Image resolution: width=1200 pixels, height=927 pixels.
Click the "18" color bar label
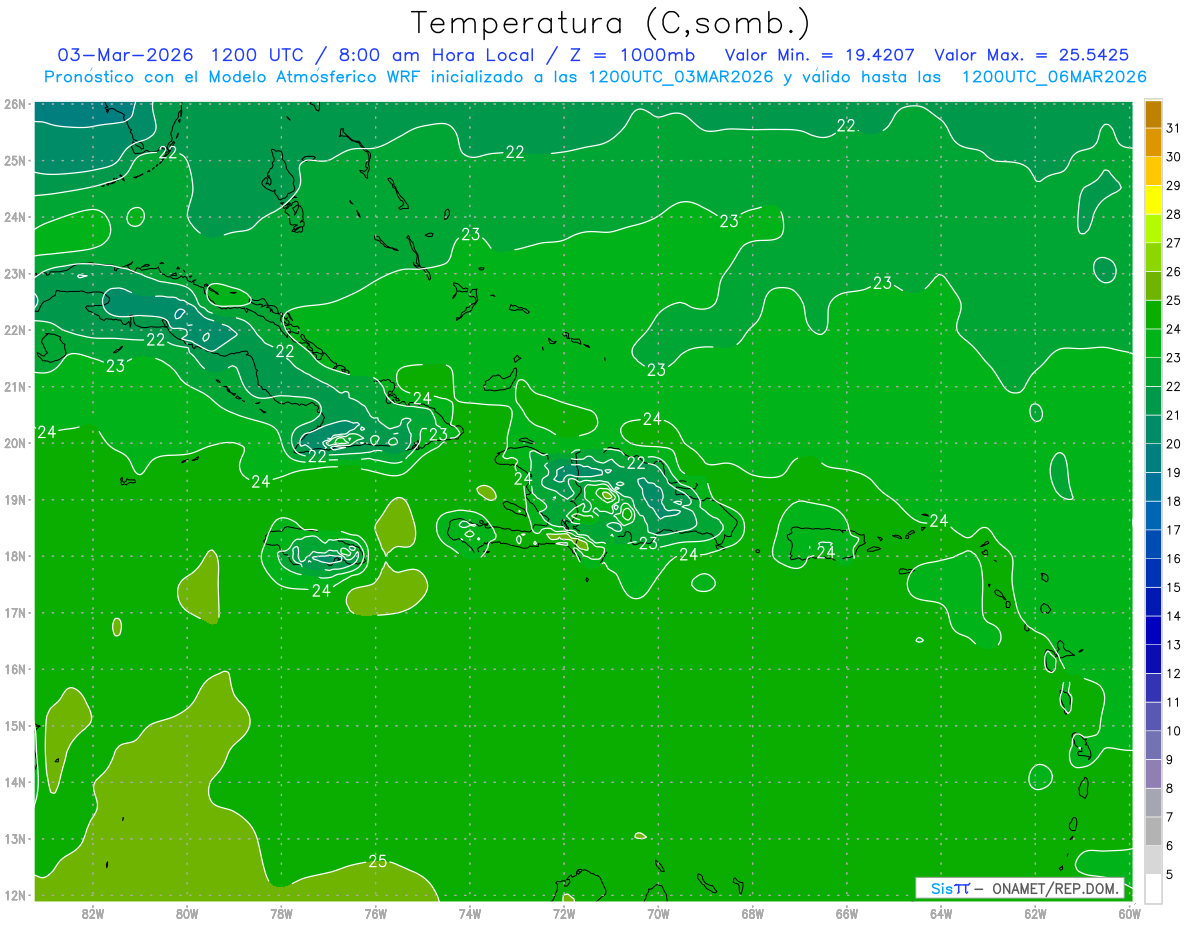click(1174, 501)
